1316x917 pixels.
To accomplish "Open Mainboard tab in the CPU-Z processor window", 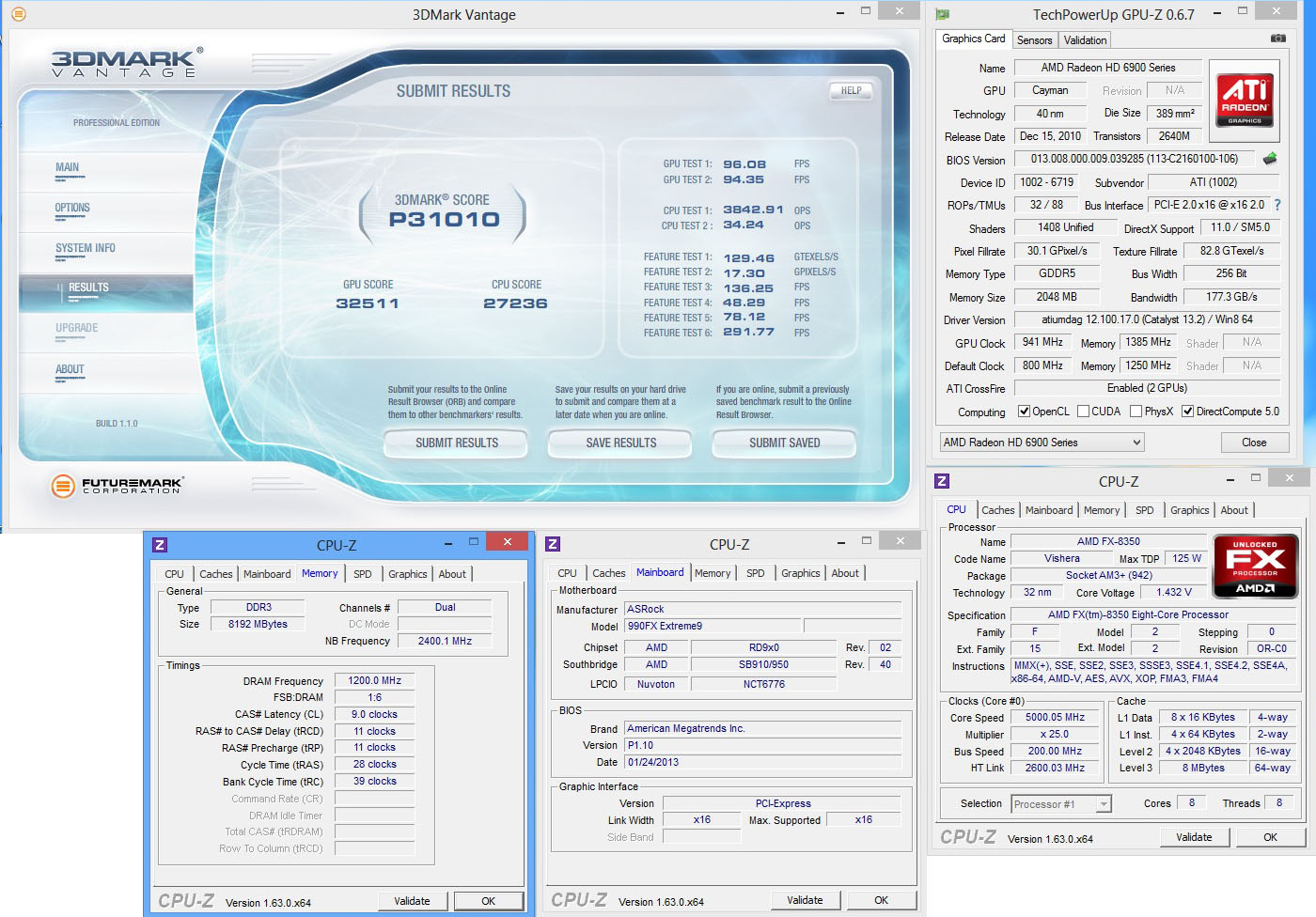I will [1049, 510].
